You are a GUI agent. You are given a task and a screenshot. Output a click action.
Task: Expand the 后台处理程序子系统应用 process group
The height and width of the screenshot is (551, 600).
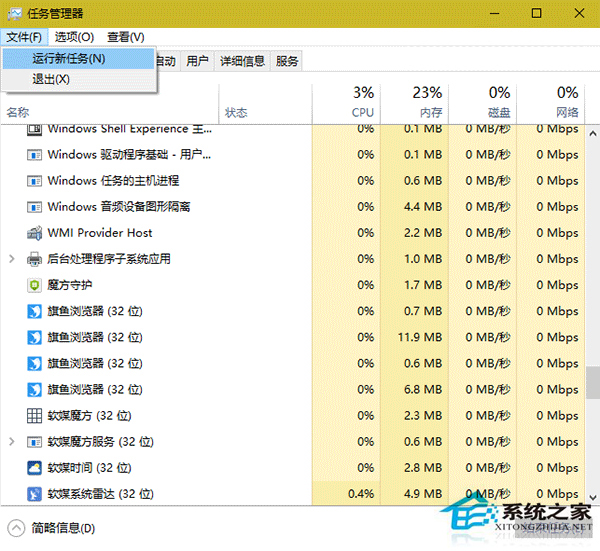pyautogui.click(x=12, y=259)
